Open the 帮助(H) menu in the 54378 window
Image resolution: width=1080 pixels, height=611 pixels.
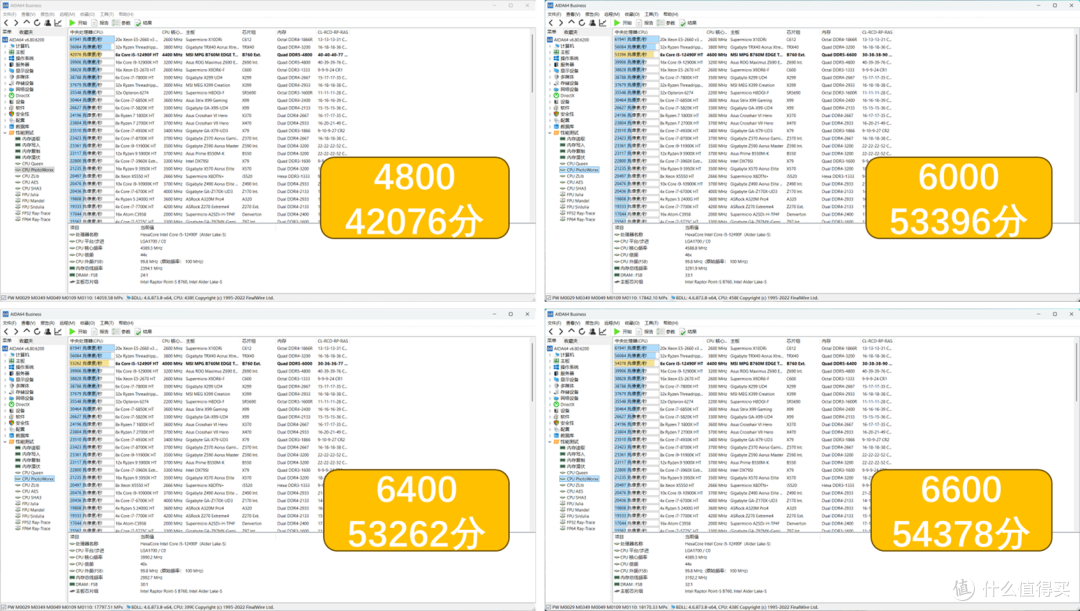[671, 322]
